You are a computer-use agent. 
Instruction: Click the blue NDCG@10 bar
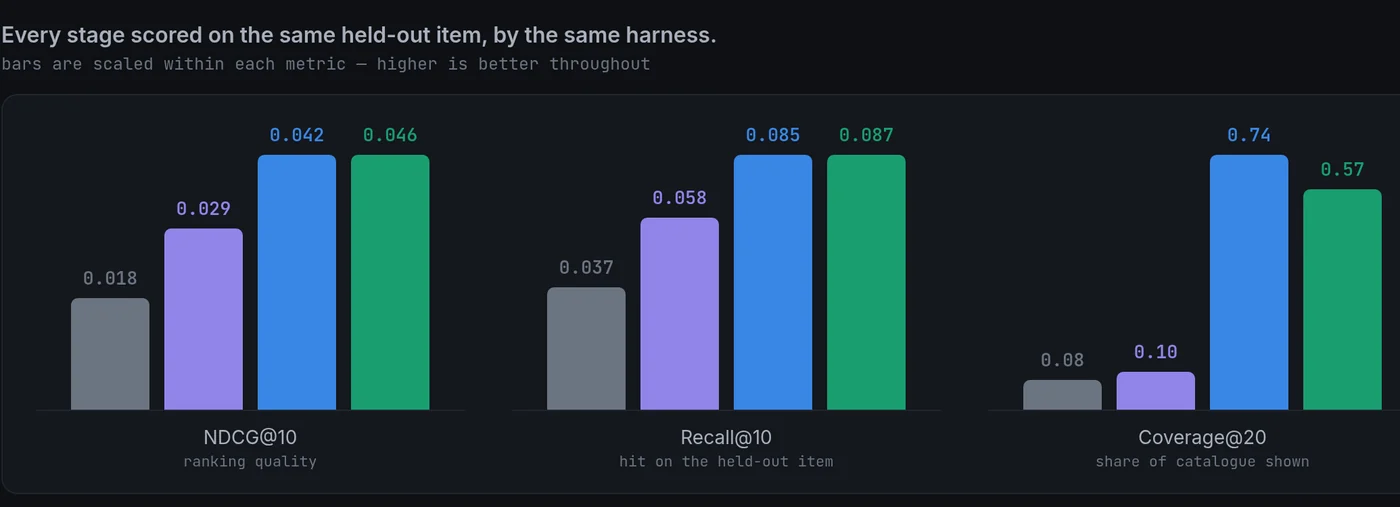point(297,282)
